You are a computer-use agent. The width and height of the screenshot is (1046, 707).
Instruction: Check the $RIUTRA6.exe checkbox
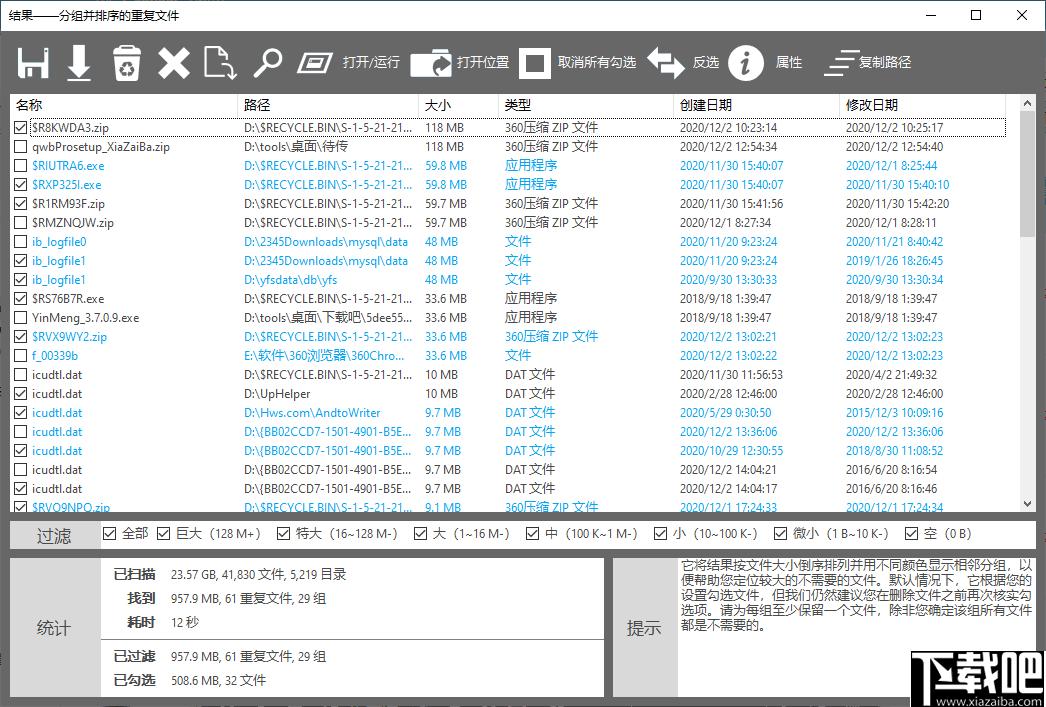pyautogui.click(x=21, y=165)
